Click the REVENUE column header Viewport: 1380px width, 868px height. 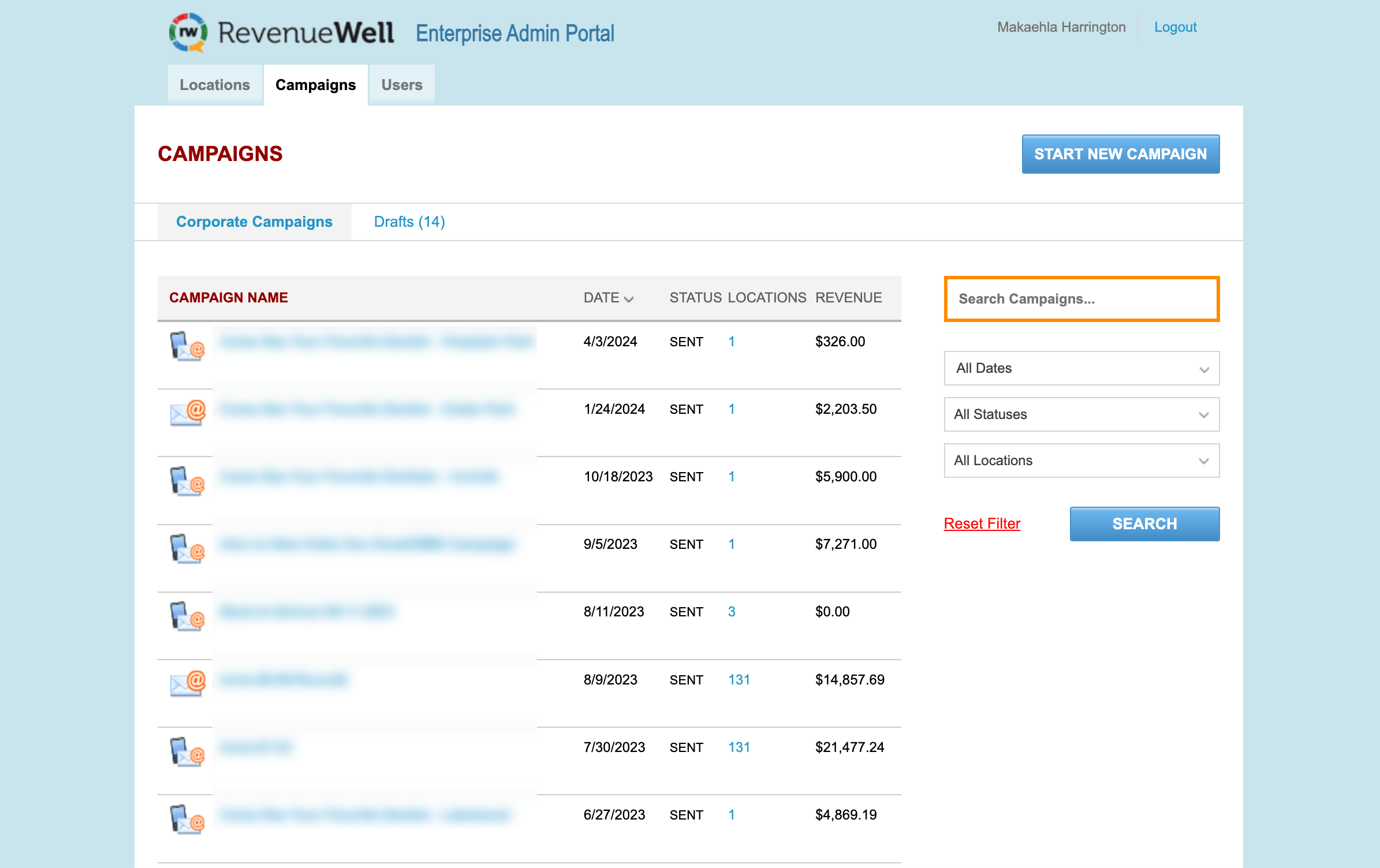click(848, 298)
